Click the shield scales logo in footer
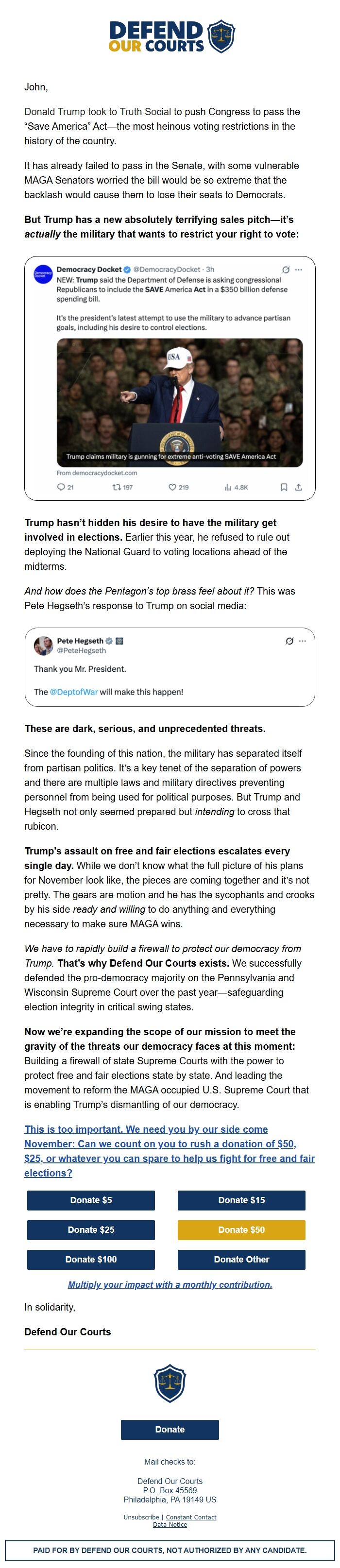The height and width of the screenshot is (1568, 340). pos(170,1383)
